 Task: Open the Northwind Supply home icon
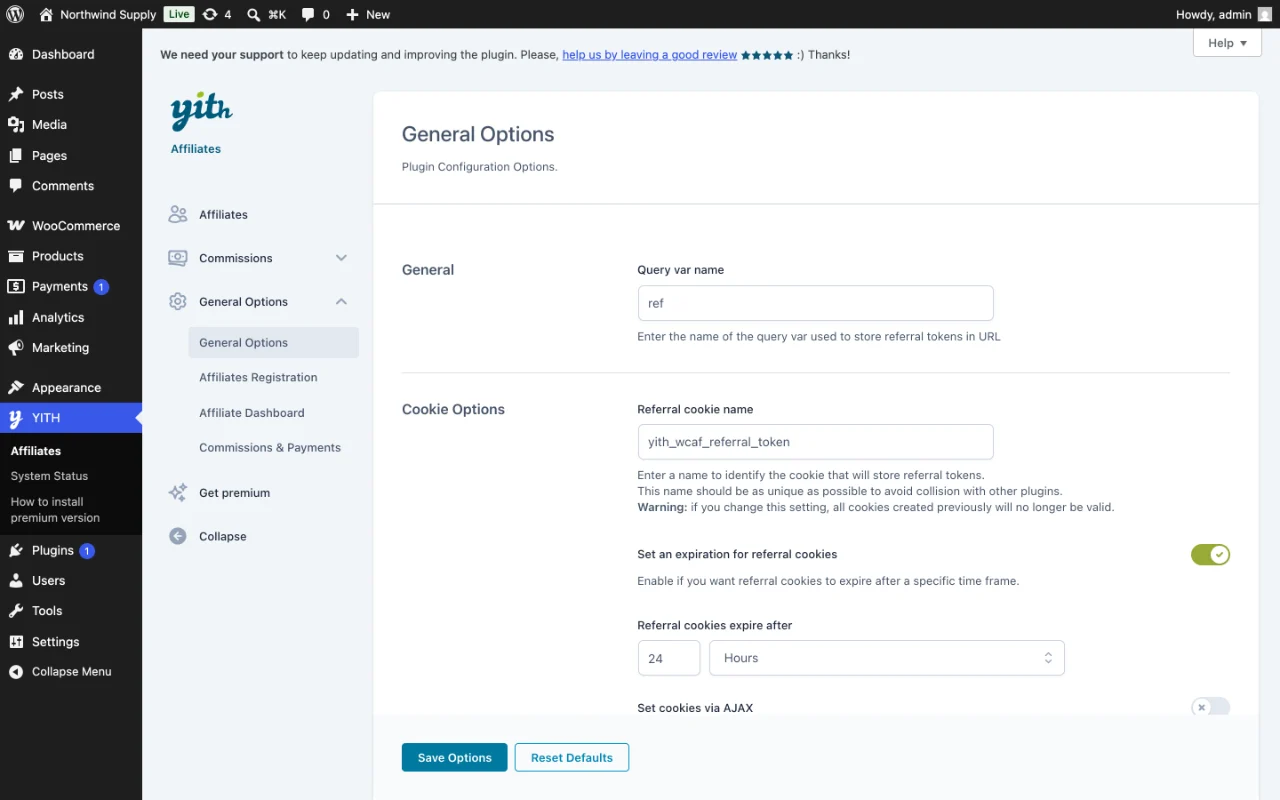click(x=46, y=14)
